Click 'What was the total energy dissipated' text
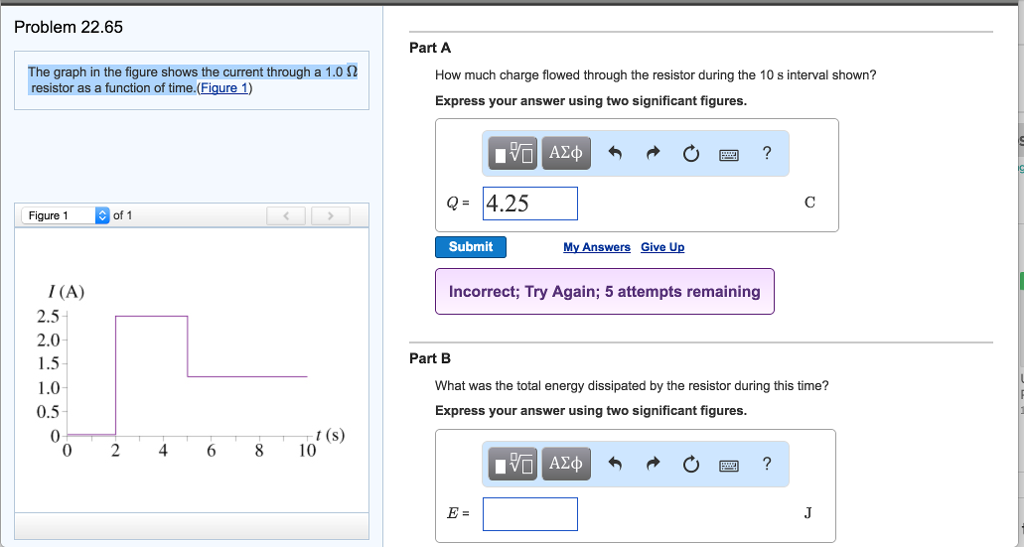The width and height of the screenshot is (1024, 547). click(x=632, y=386)
